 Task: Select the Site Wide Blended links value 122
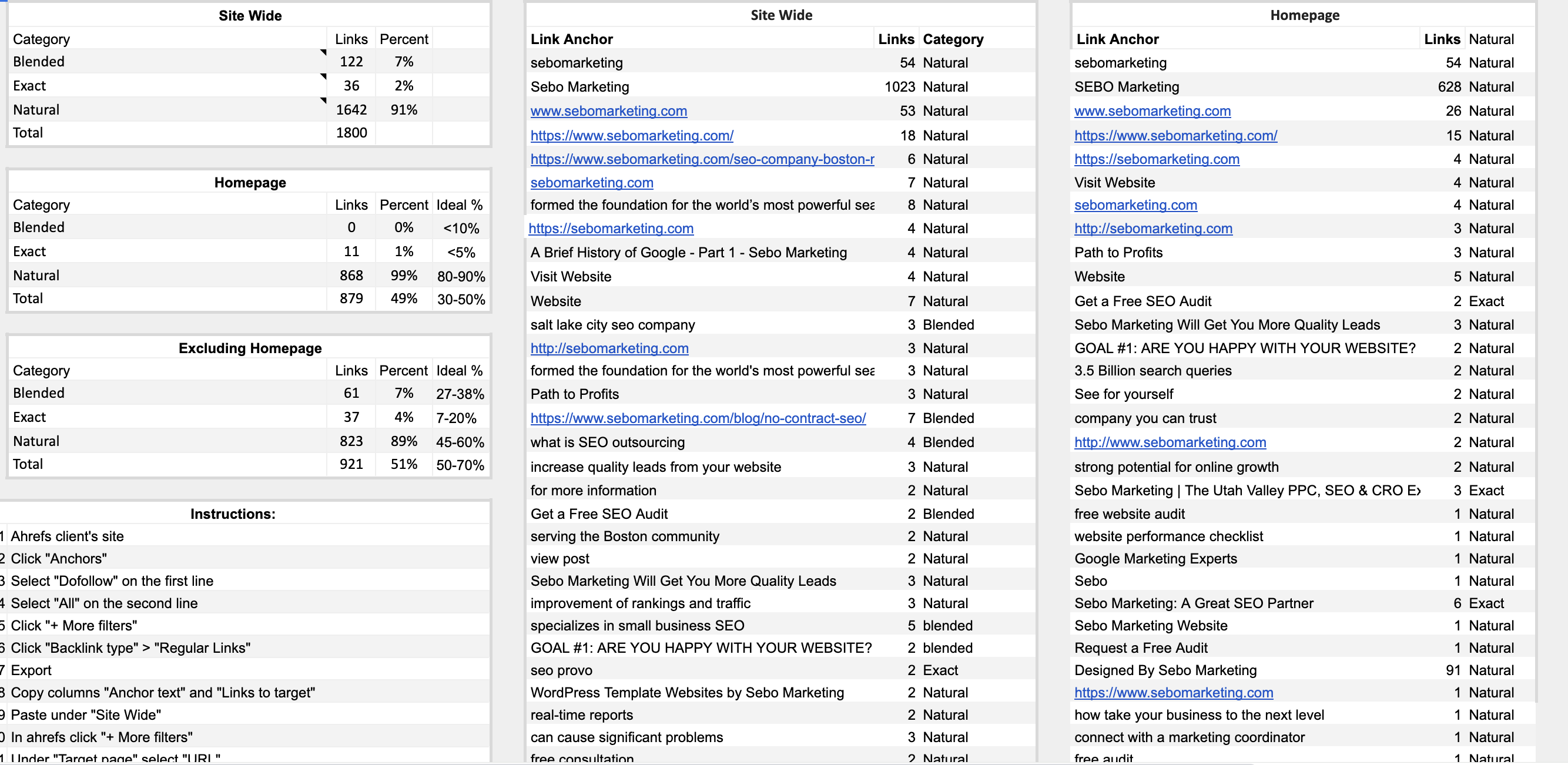351,62
